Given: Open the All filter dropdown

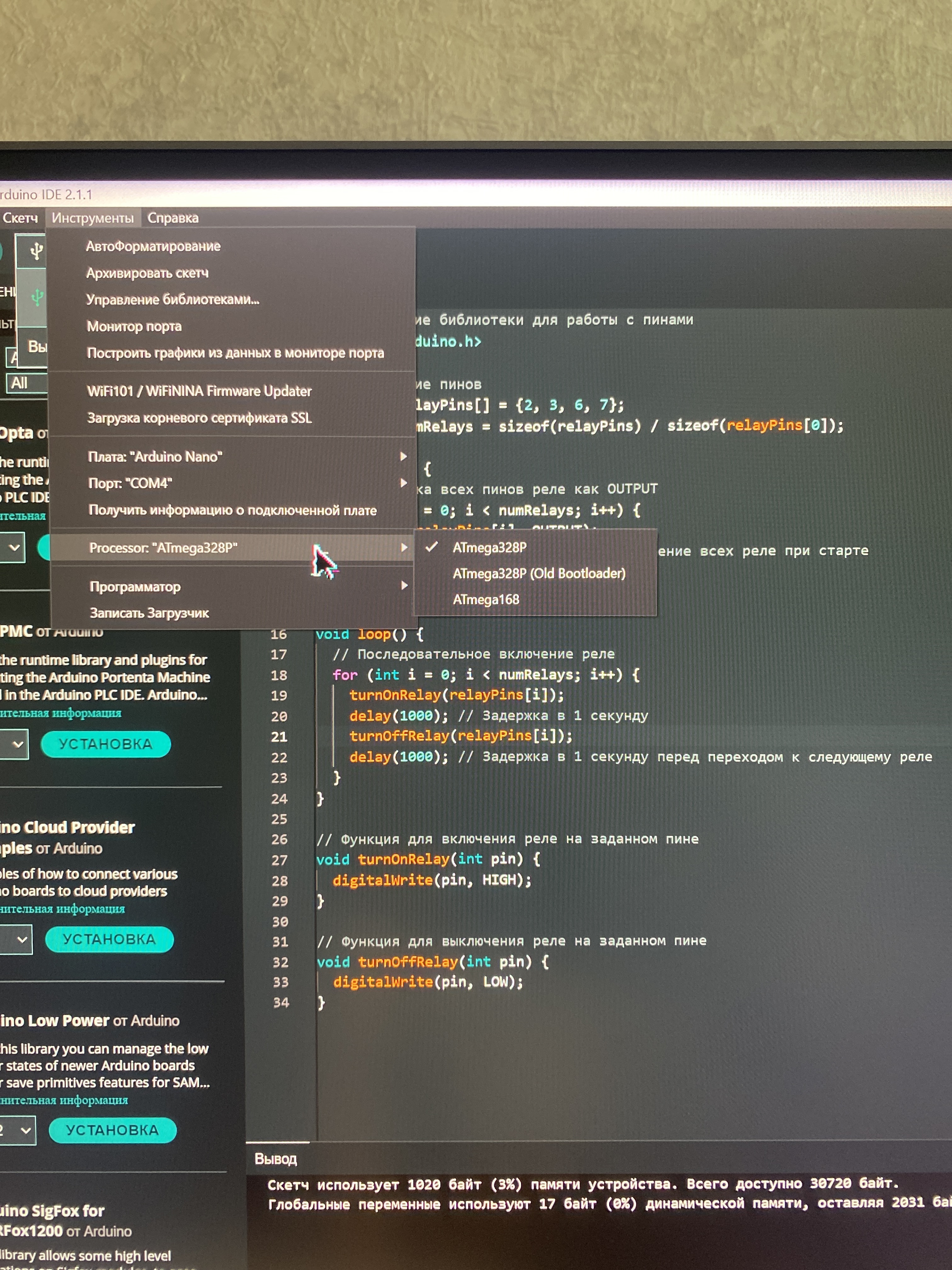Looking at the screenshot, I should tap(26, 383).
